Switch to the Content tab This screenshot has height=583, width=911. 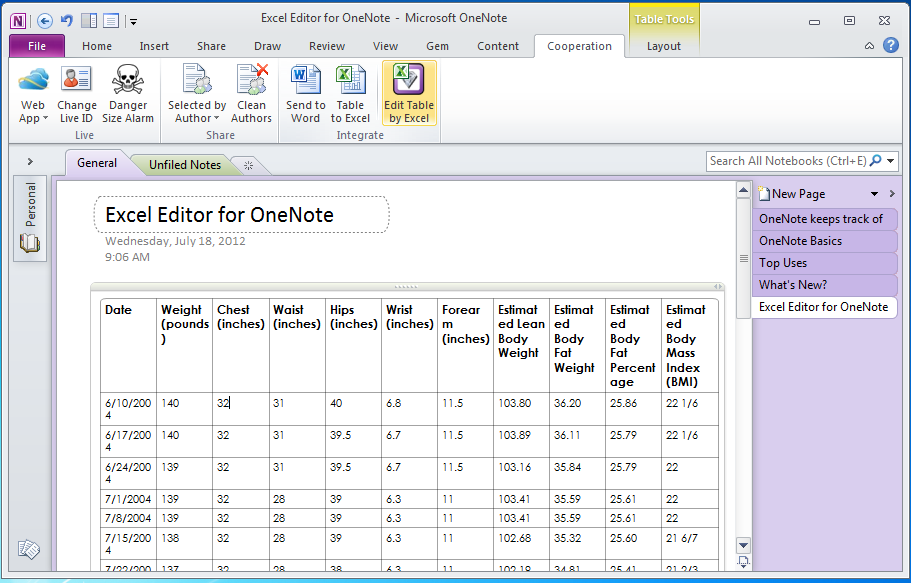[498, 46]
